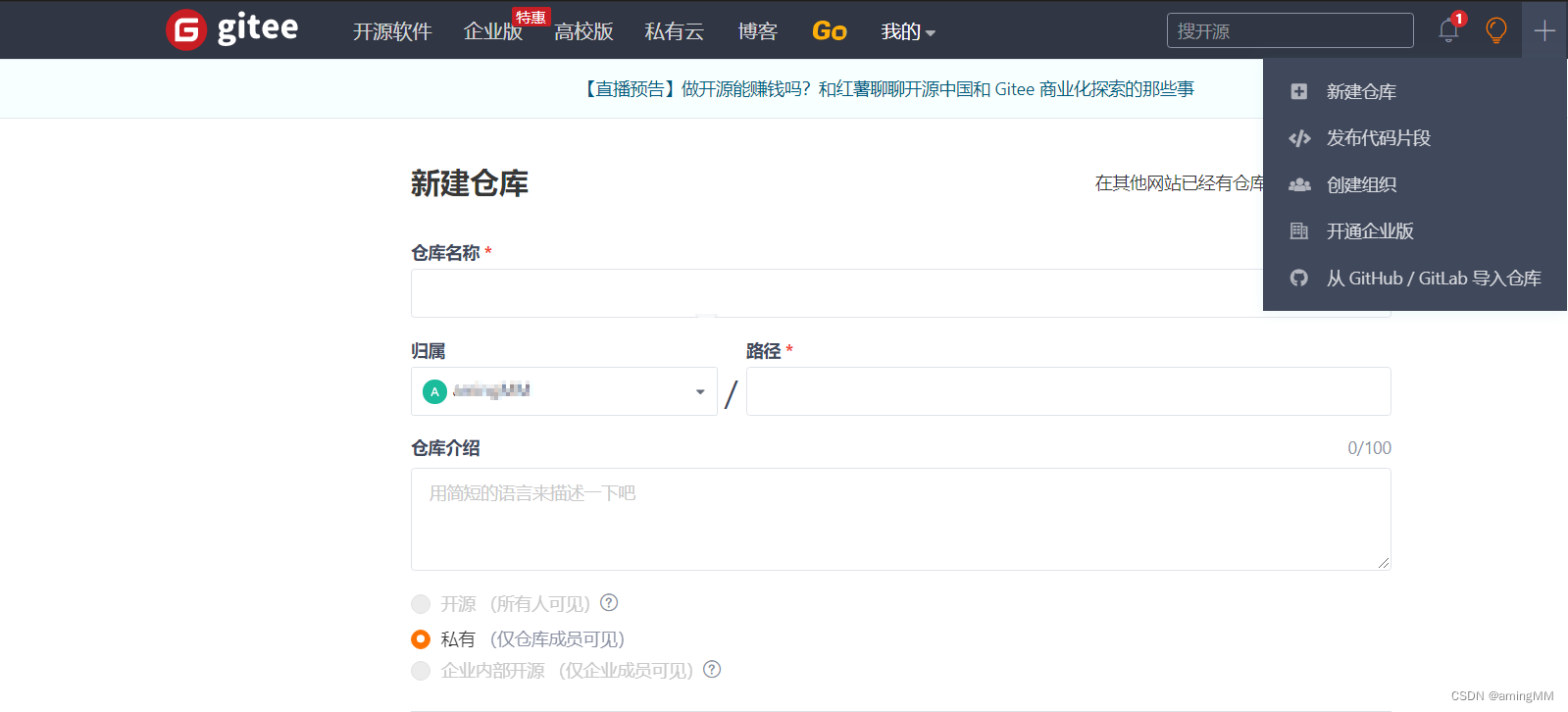Expand the 归属 owner dropdown

pos(564,391)
